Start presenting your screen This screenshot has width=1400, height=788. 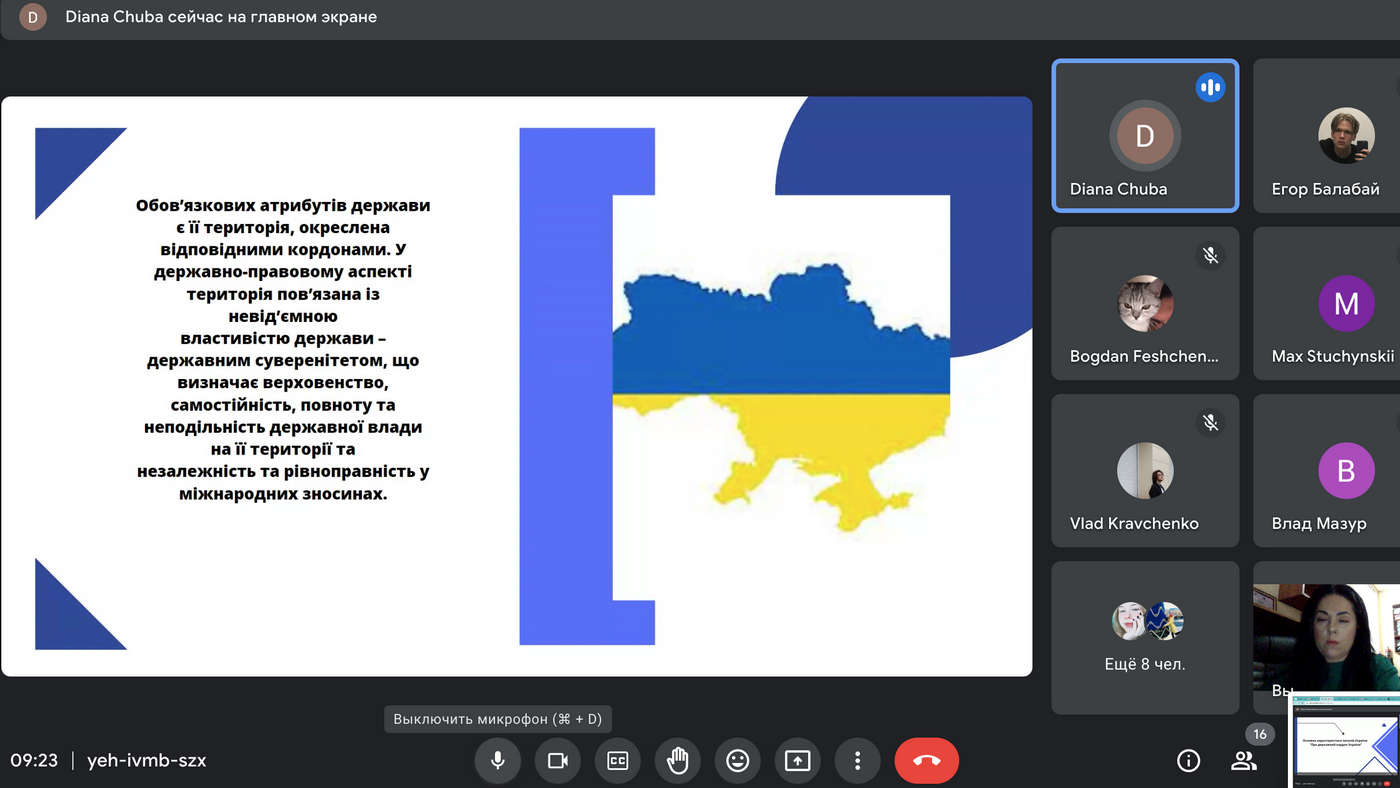pyautogui.click(x=797, y=761)
